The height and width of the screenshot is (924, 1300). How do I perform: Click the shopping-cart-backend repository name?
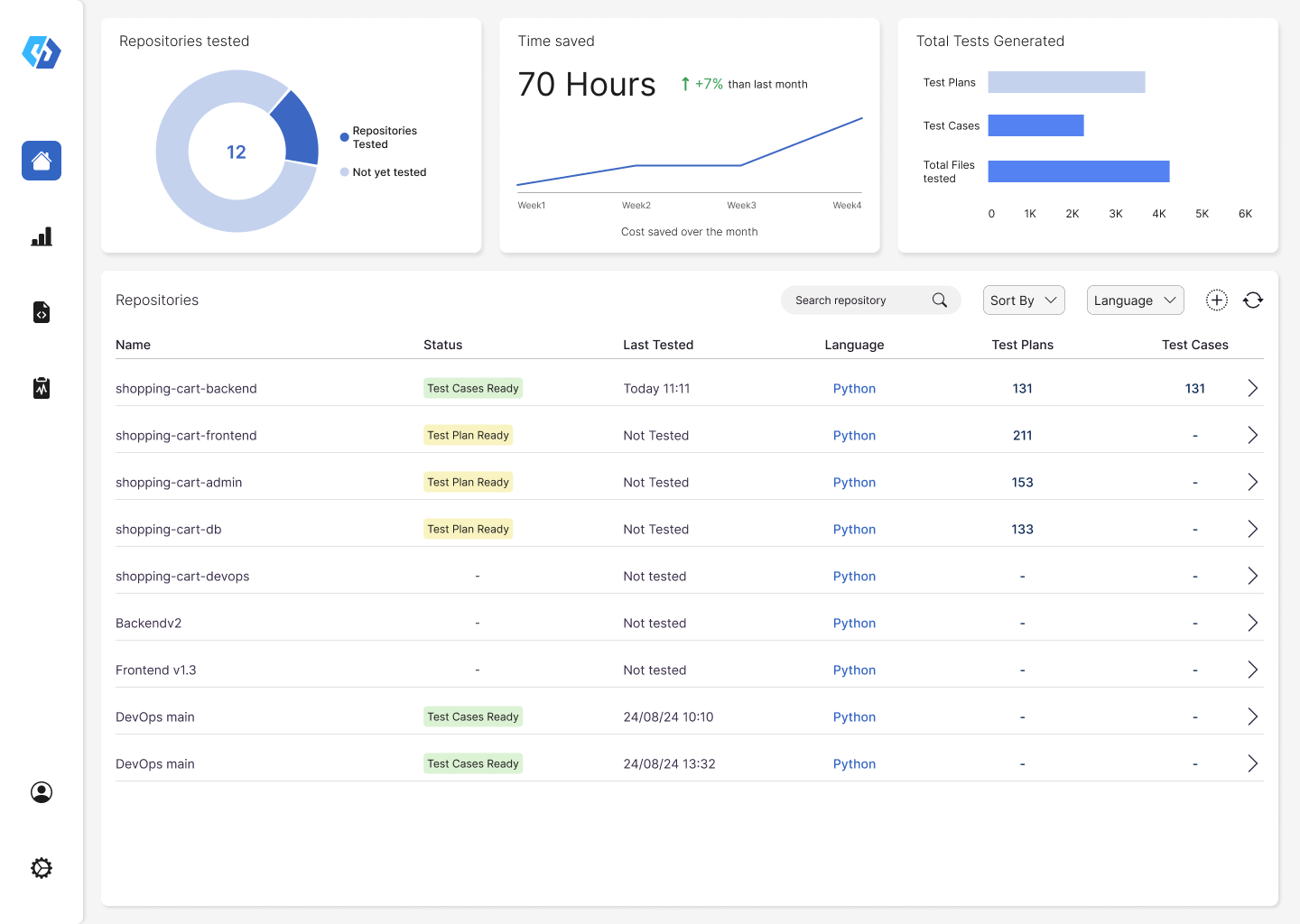tap(186, 389)
